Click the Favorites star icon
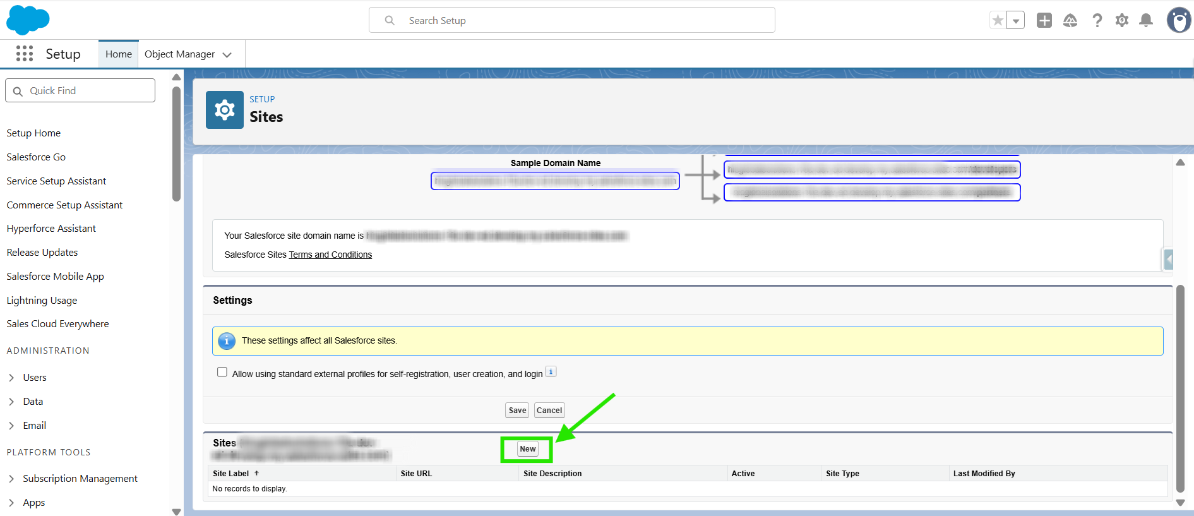 coord(997,20)
